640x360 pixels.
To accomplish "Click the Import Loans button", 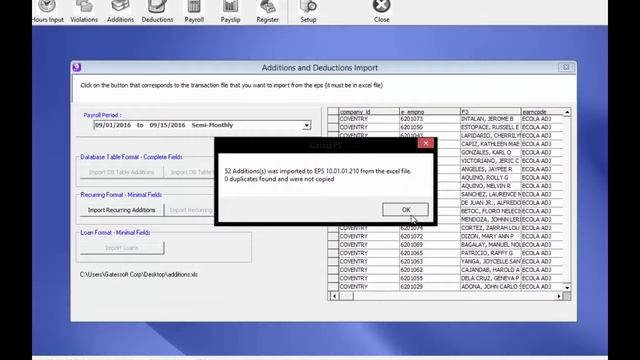I will [122, 248].
